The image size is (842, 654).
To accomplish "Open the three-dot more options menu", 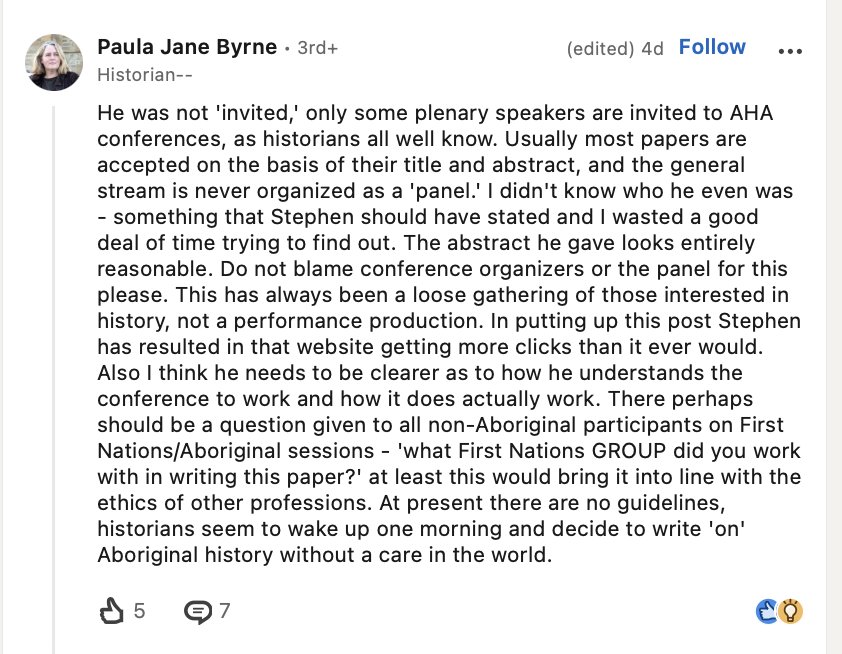I will [790, 51].
